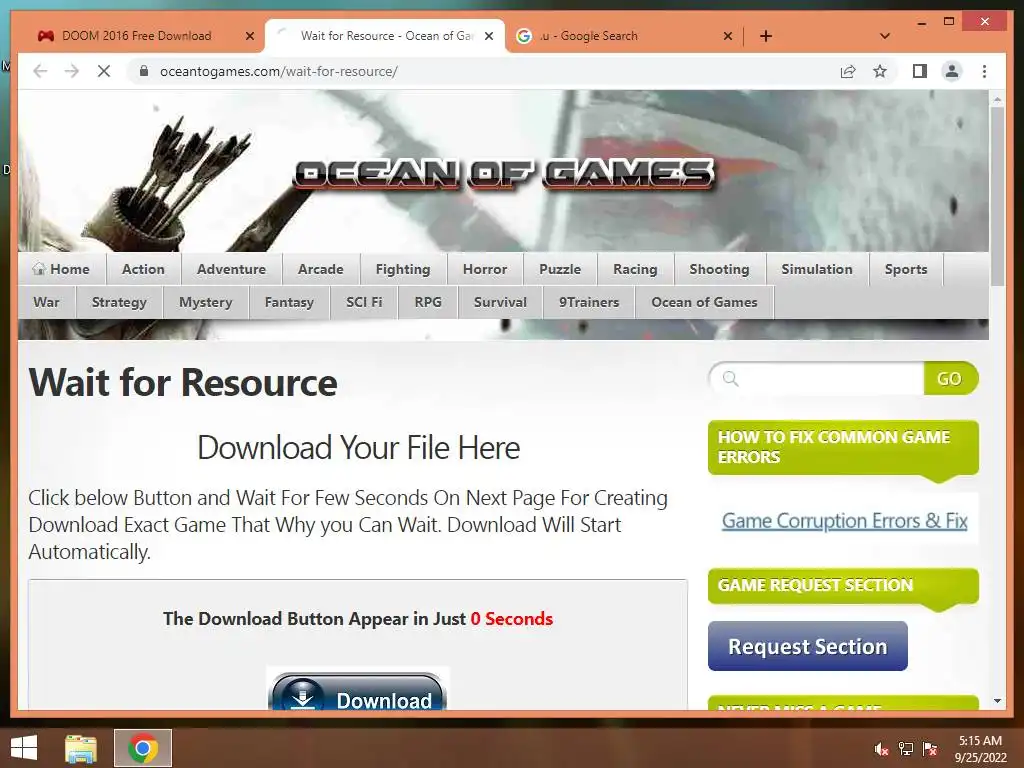1024x768 pixels.
Task: Click the scrollbar up arrow
Action: point(997,100)
